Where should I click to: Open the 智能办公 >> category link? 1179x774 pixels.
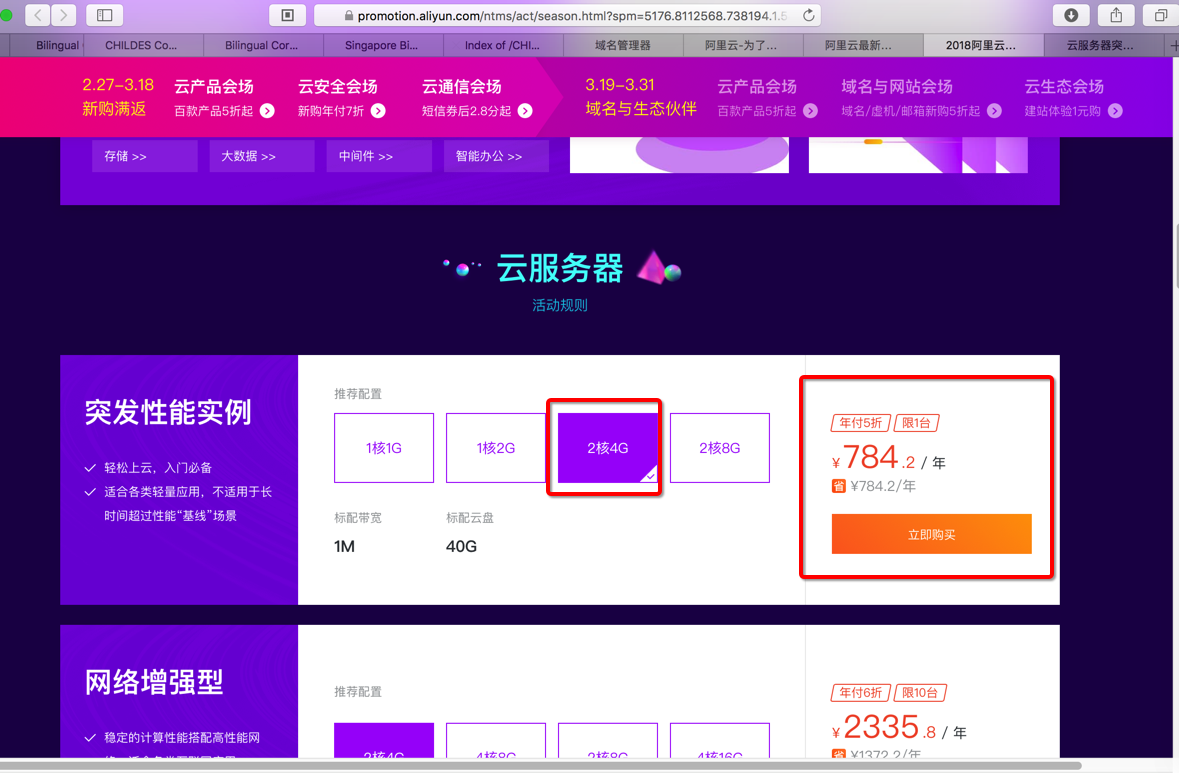tap(496, 156)
